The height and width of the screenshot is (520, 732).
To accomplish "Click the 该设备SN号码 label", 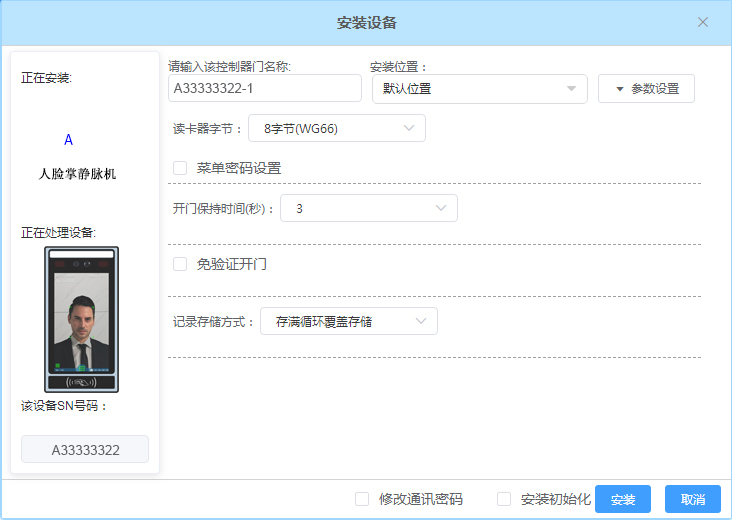I will pyautogui.click(x=64, y=406).
